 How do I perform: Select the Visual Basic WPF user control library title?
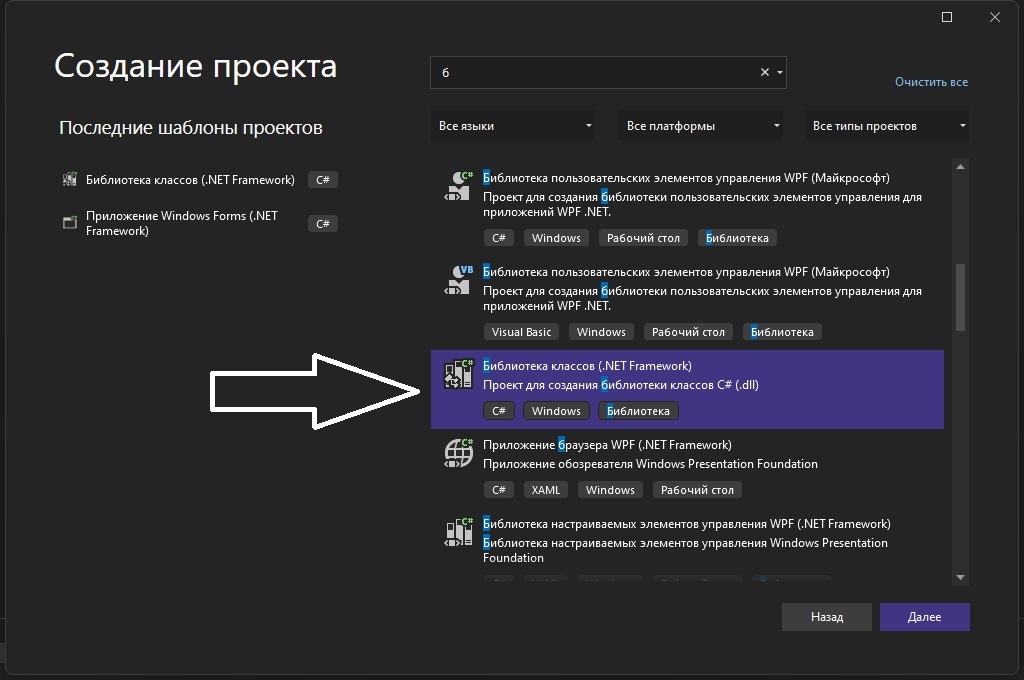686,272
